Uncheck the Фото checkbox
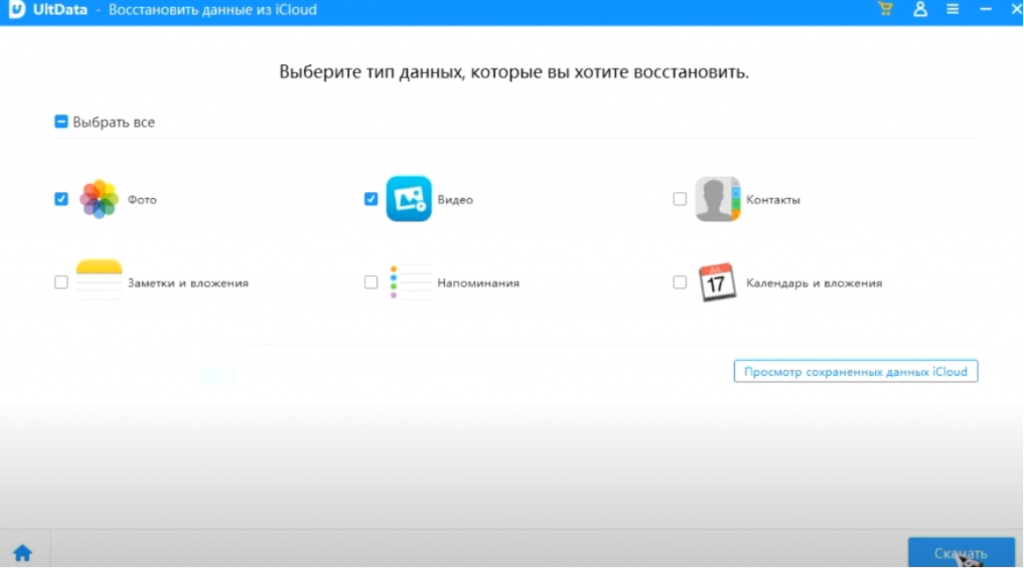The height and width of the screenshot is (568, 1024). [61, 199]
